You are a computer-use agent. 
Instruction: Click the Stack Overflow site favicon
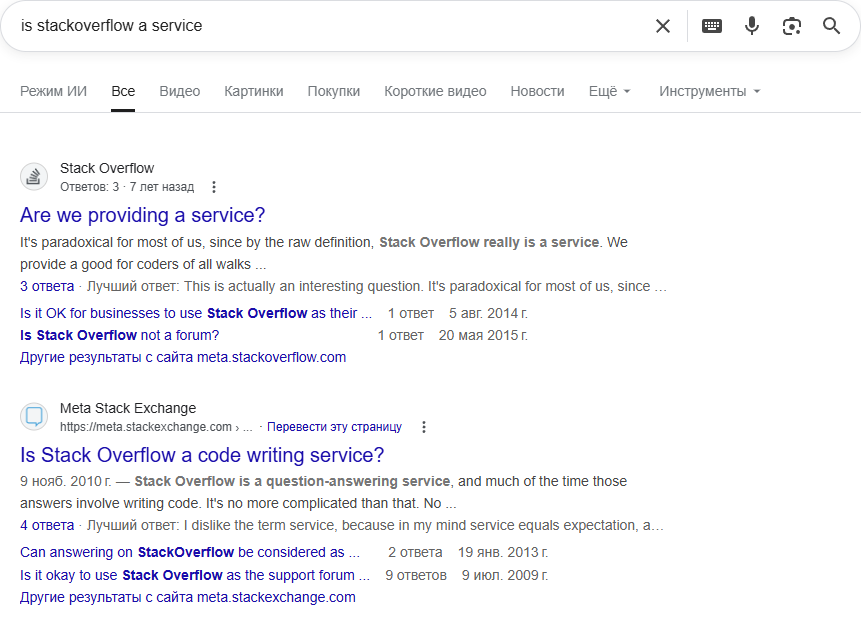(x=34, y=177)
